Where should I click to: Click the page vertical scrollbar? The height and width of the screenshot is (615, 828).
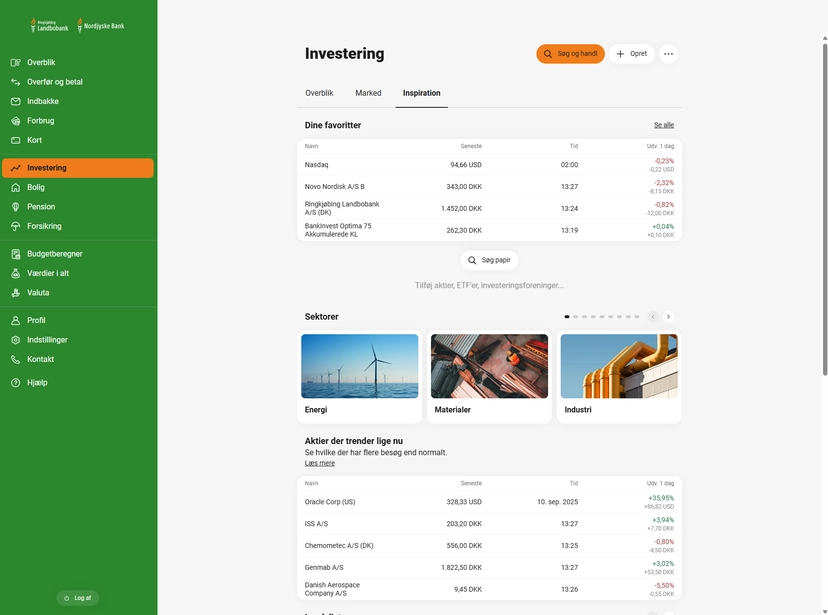coord(825,209)
